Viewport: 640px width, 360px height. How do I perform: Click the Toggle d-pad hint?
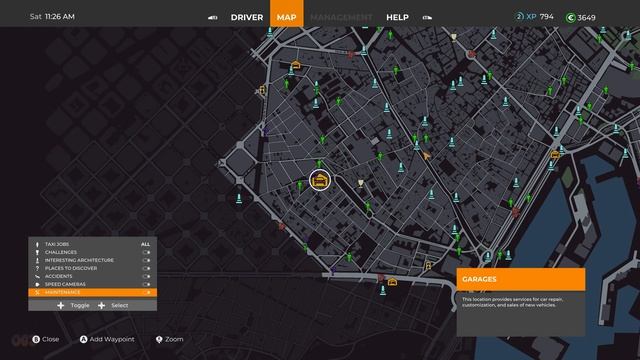pyautogui.click(x=73, y=305)
